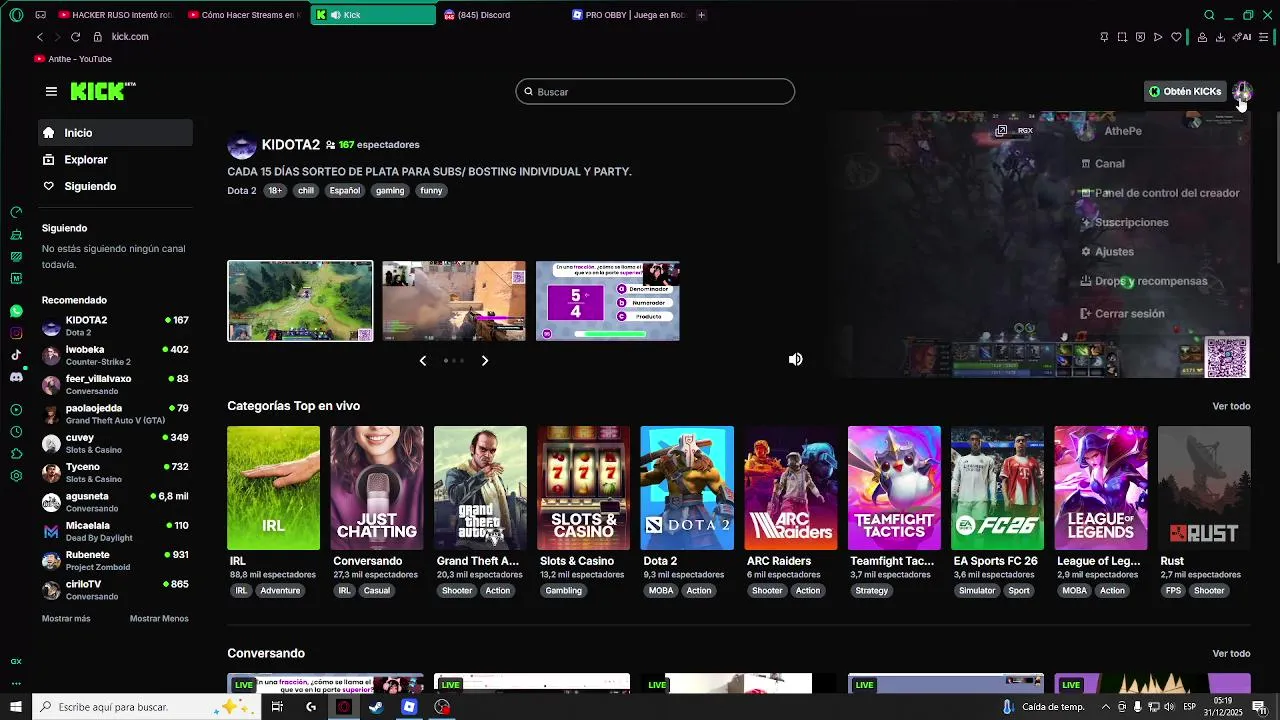
Task: Open Instagram in Opera sidebar
Action: tap(16, 333)
